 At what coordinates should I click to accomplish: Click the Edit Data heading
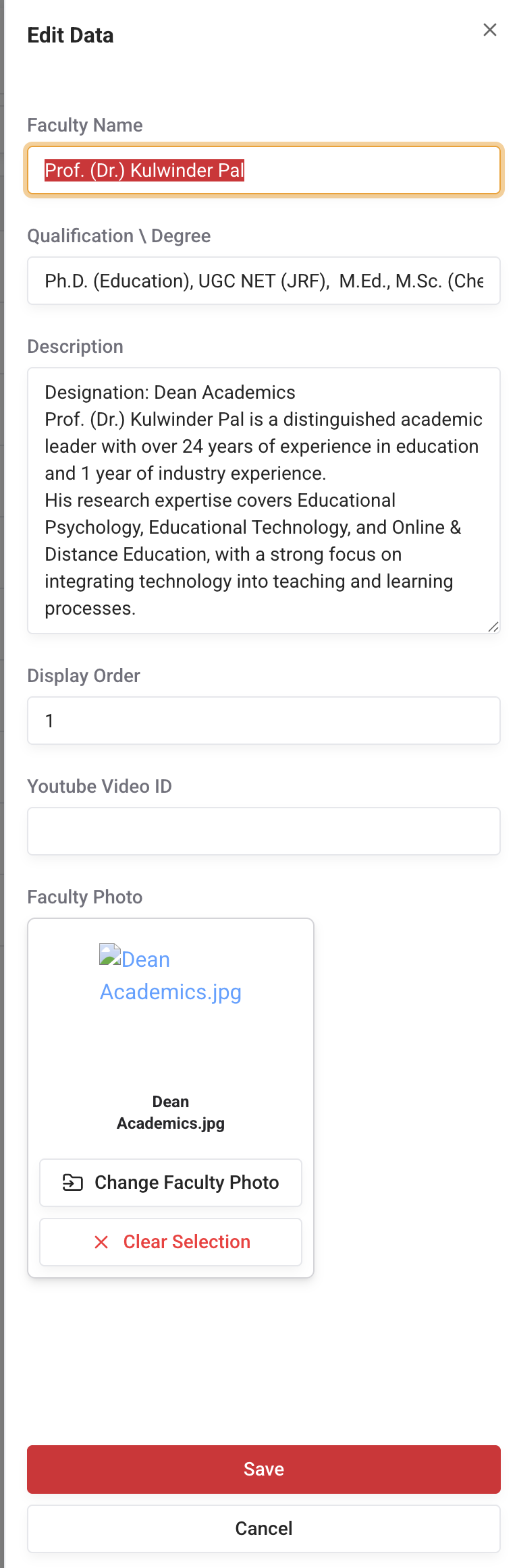pos(70,34)
